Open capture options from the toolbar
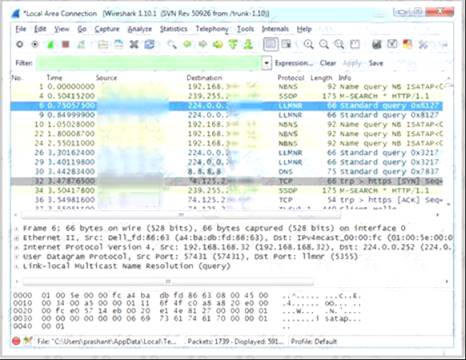The image size is (466, 360). pos(35,44)
